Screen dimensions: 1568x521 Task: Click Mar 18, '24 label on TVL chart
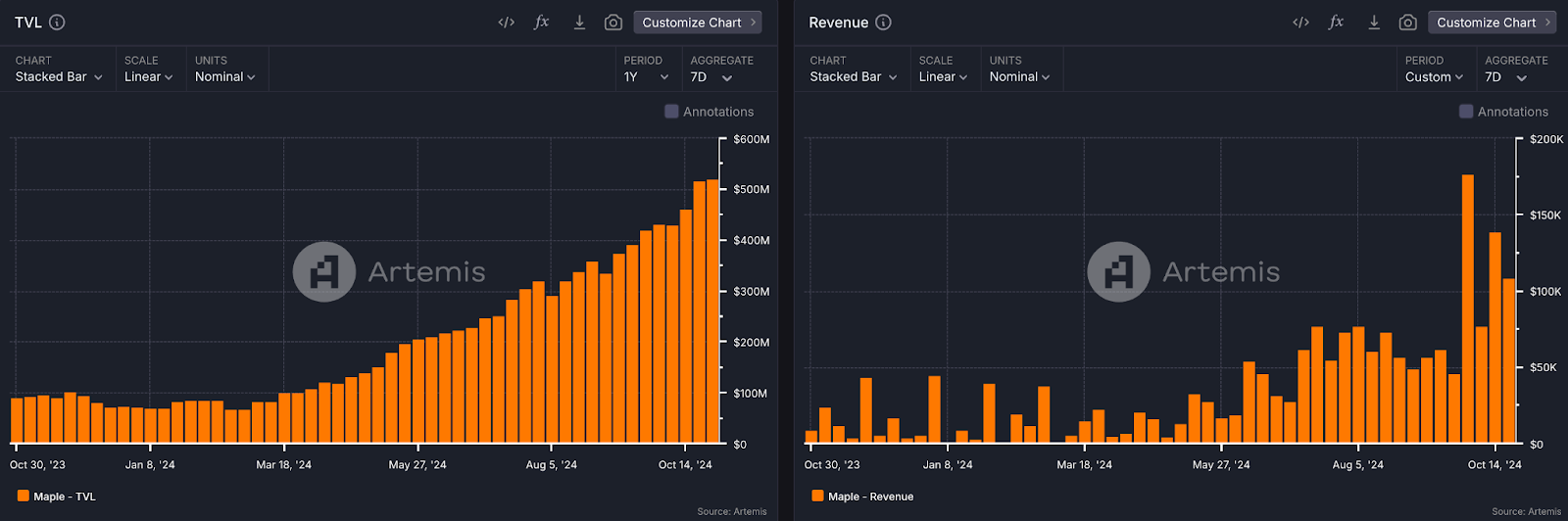pos(283,464)
